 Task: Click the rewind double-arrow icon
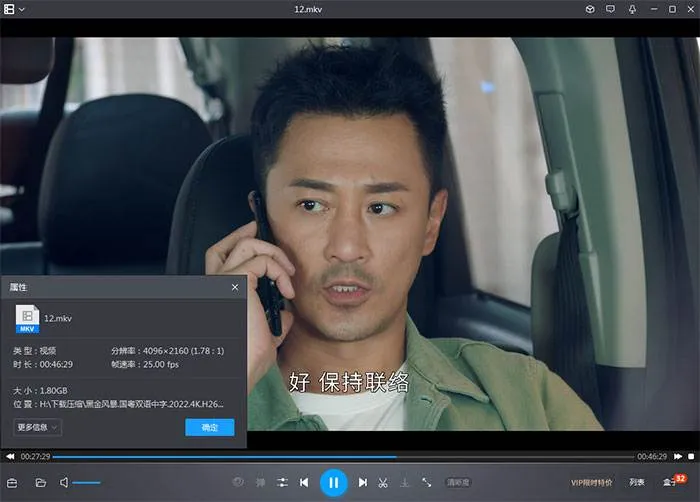coord(10,456)
